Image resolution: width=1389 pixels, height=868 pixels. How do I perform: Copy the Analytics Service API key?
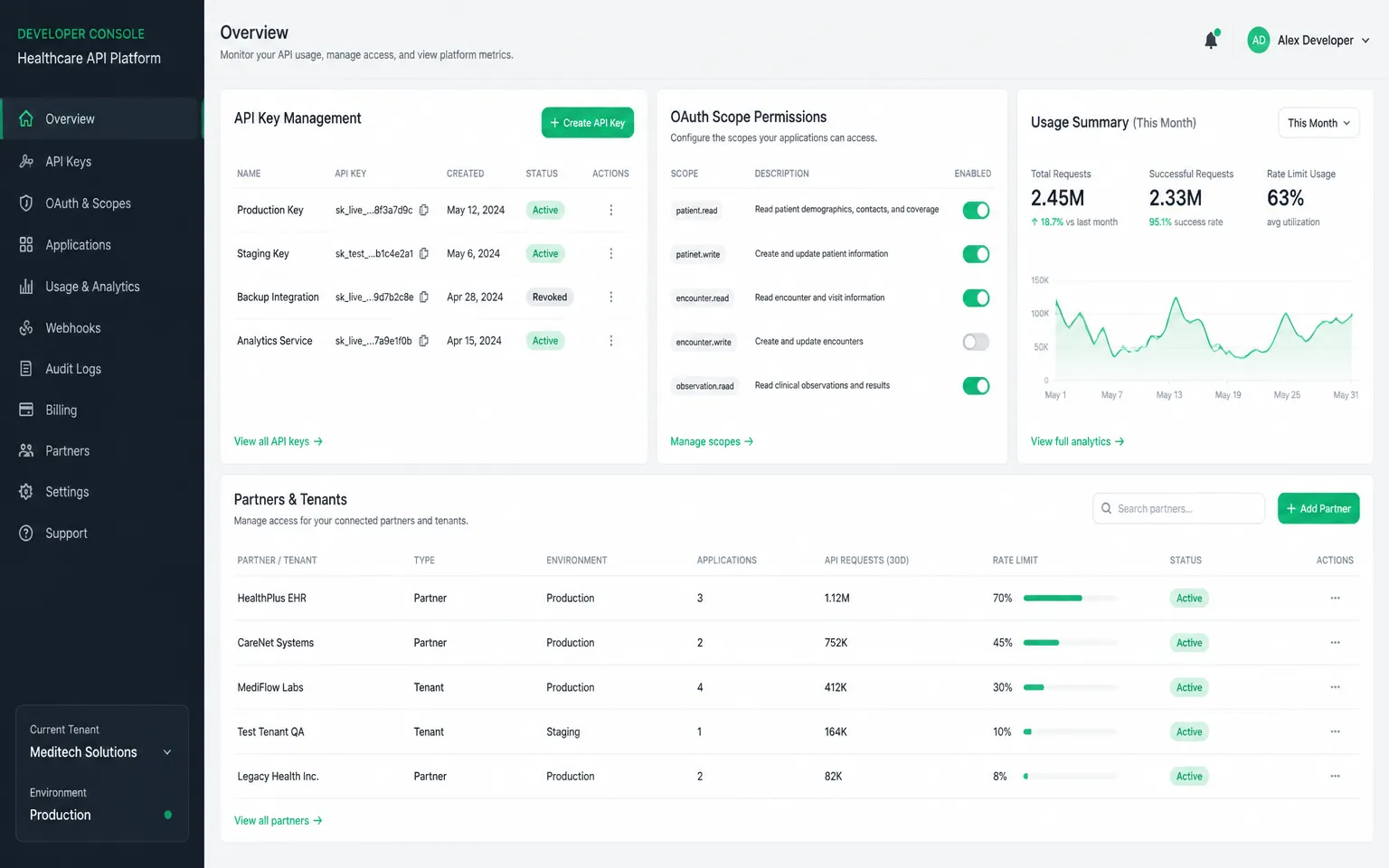[x=423, y=341]
